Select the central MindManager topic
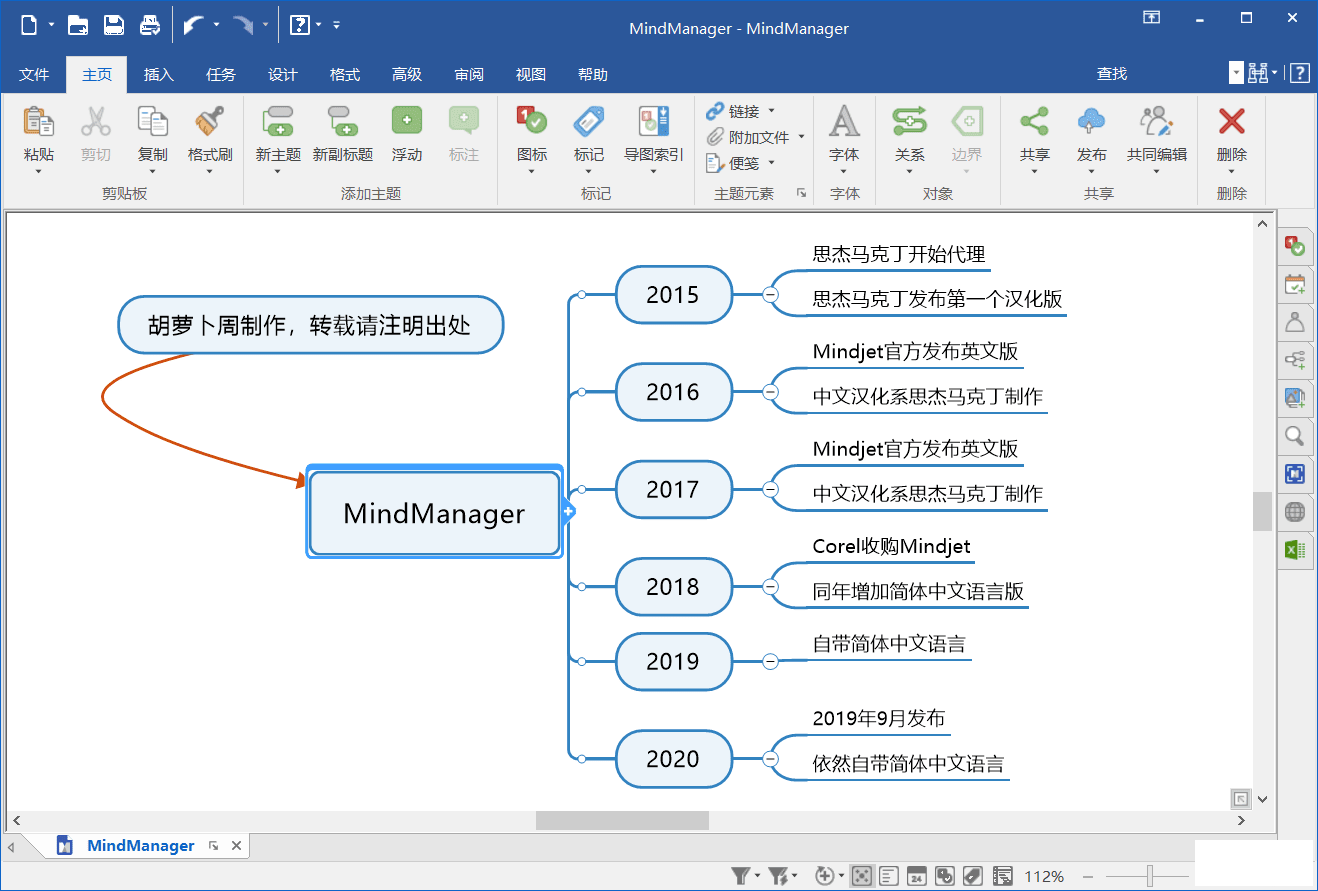This screenshot has width=1318, height=891. [x=434, y=513]
